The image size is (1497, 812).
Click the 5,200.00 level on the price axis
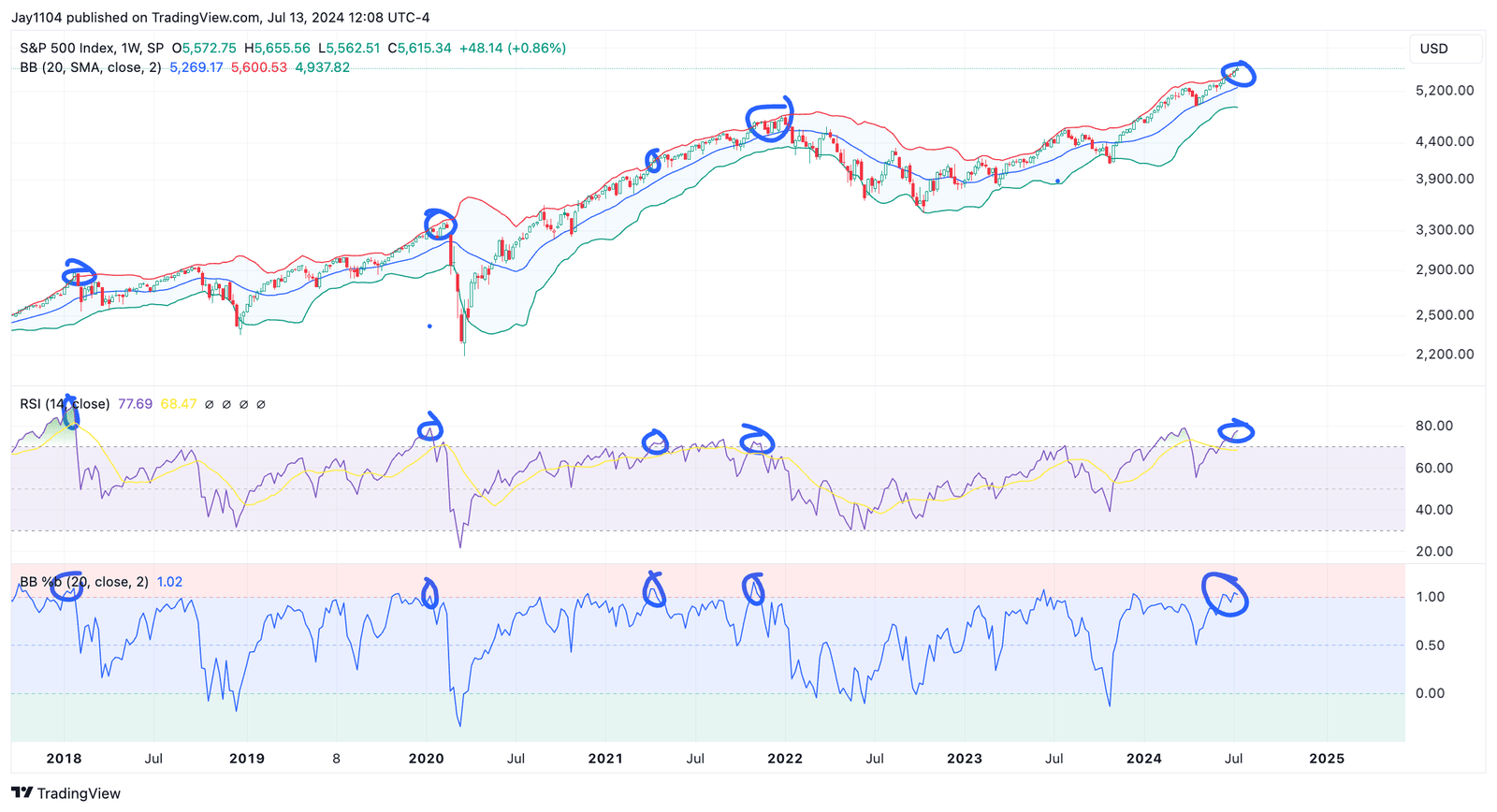[x=1445, y=91]
